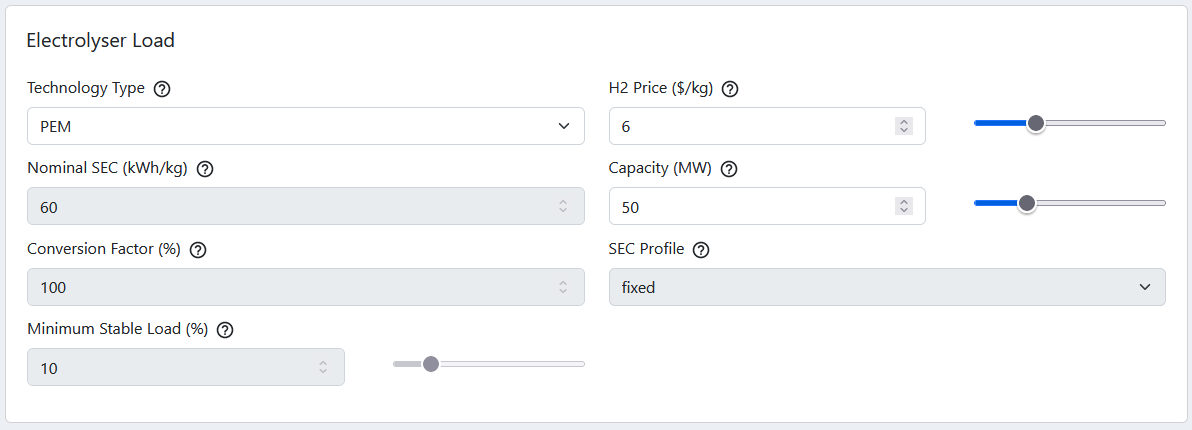Click the Conversion Factor stepper arrows

tap(563, 287)
